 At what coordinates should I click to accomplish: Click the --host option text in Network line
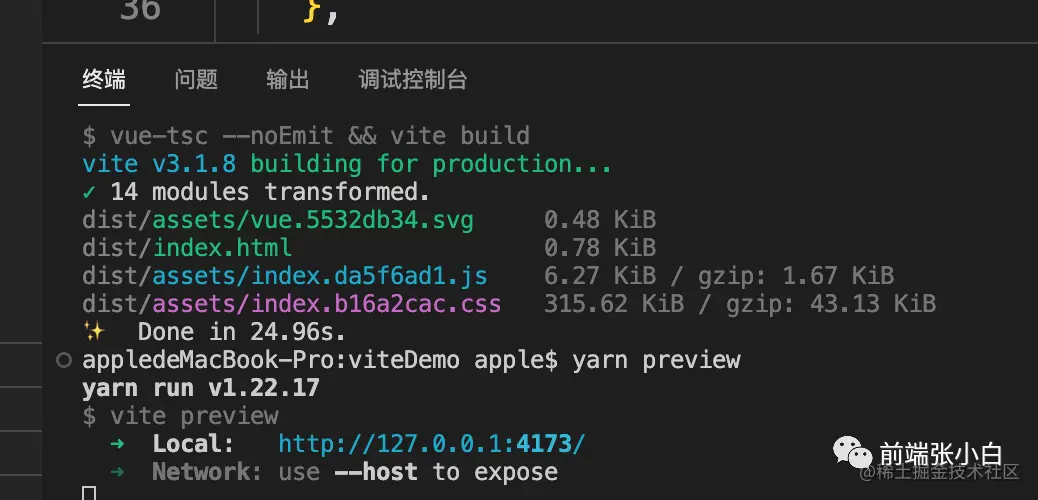(376, 472)
